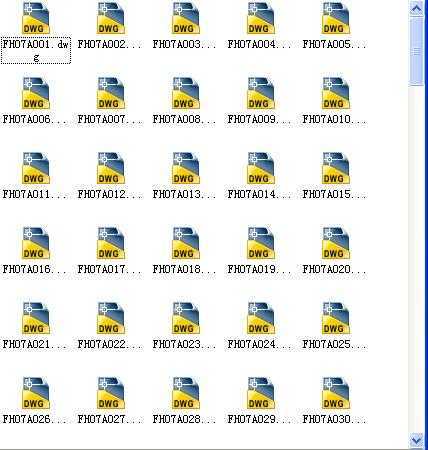Viewport: 428px width, 450px height.
Task: Highlight the FH07A017 DWG file icon
Action: click(x=111, y=243)
